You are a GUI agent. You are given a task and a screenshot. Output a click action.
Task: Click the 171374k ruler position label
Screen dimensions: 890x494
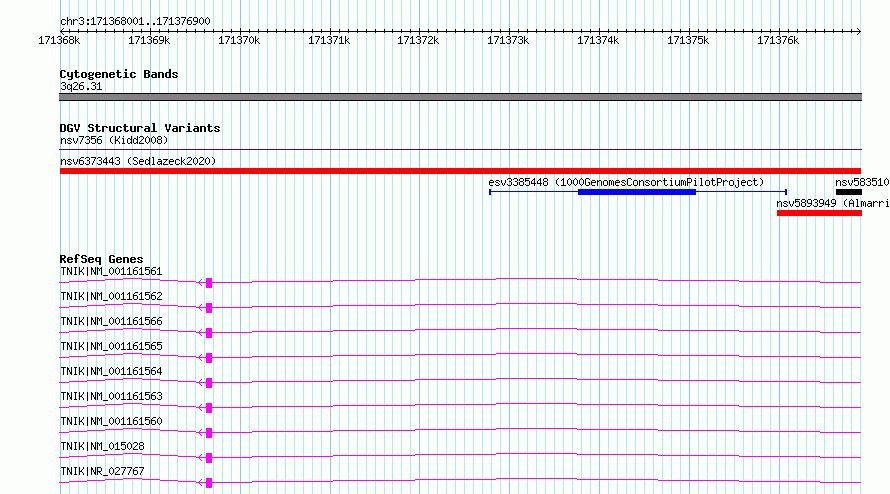598,40
